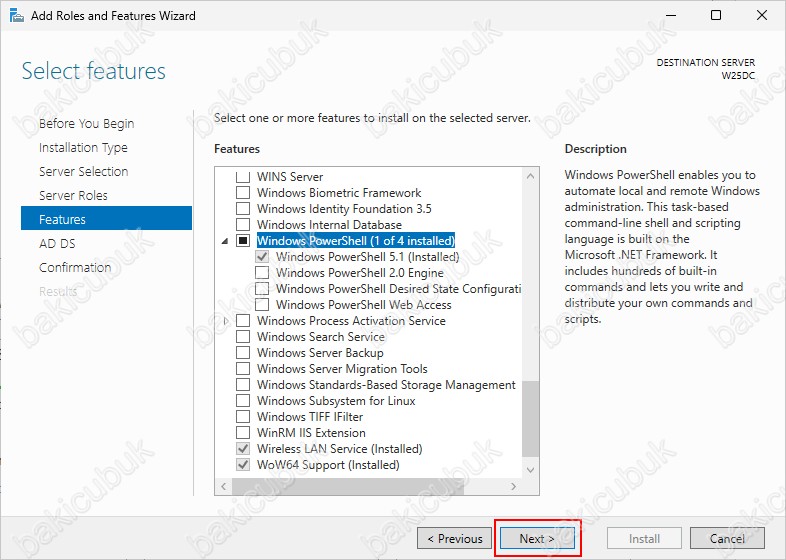Check the PowerShell Desired State Configuration checkbox
This screenshot has width=786, height=560.
pyautogui.click(x=262, y=289)
